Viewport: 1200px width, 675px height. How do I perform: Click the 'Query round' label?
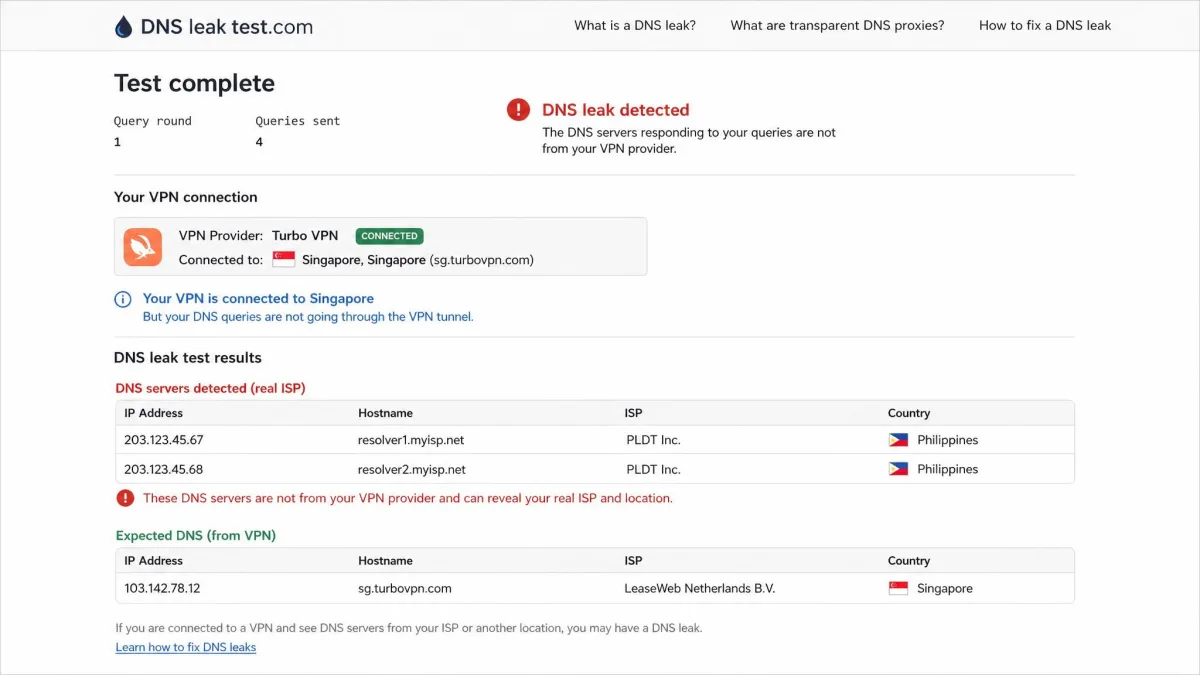(x=153, y=121)
